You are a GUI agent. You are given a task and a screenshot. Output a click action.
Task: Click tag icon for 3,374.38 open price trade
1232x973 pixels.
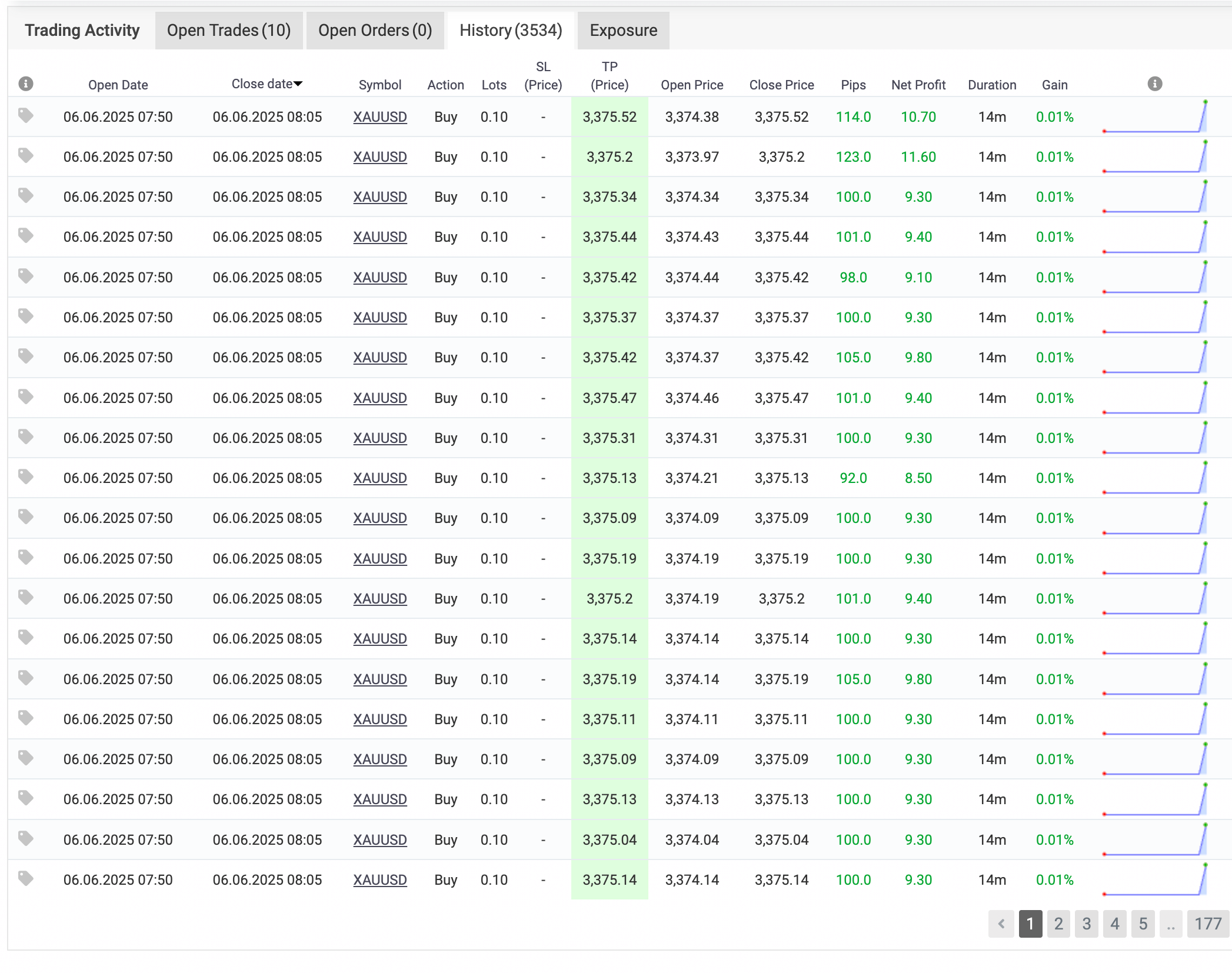coord(26,116)
